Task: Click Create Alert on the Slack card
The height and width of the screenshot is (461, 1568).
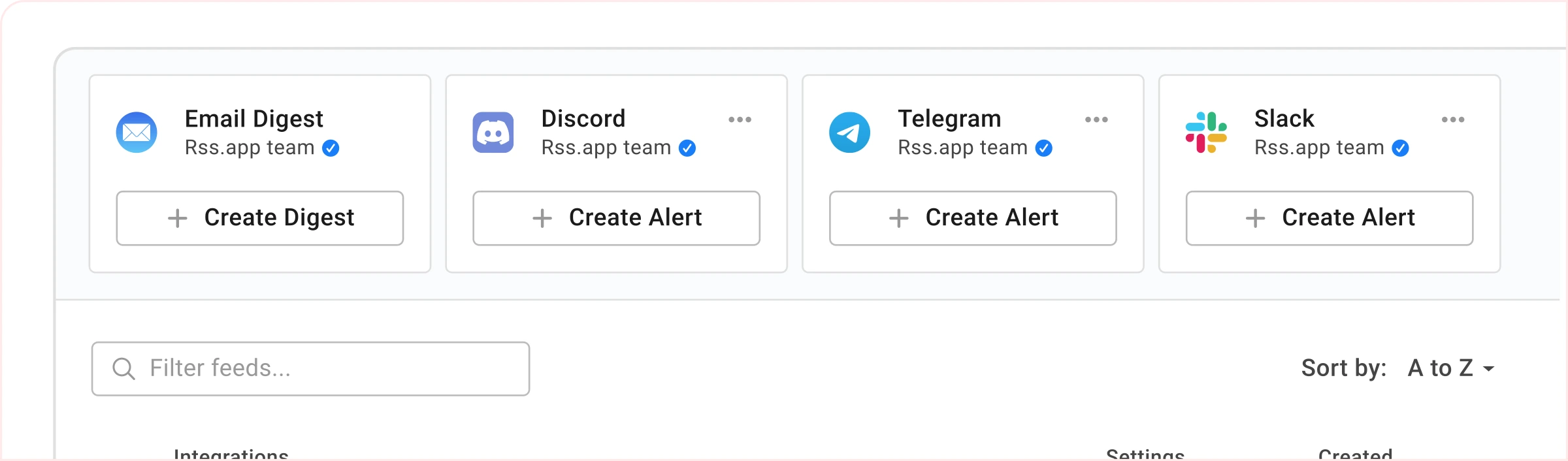Action: [x=1329, y=218]
